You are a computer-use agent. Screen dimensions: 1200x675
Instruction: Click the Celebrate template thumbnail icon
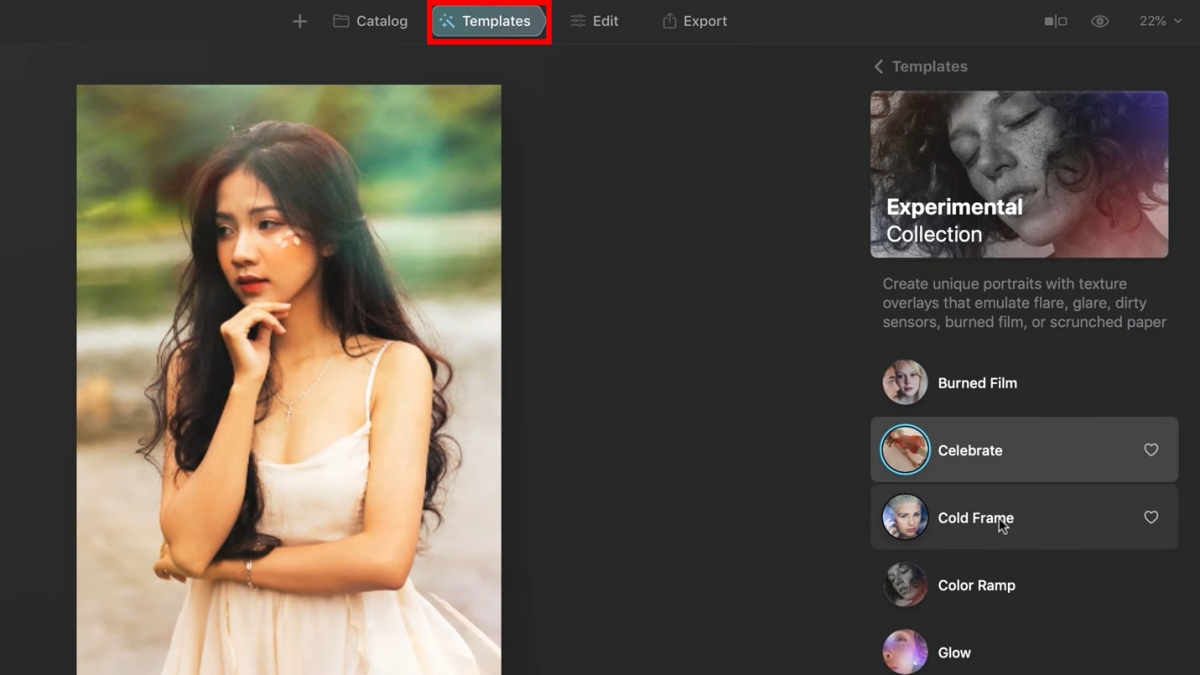[905, 450]
